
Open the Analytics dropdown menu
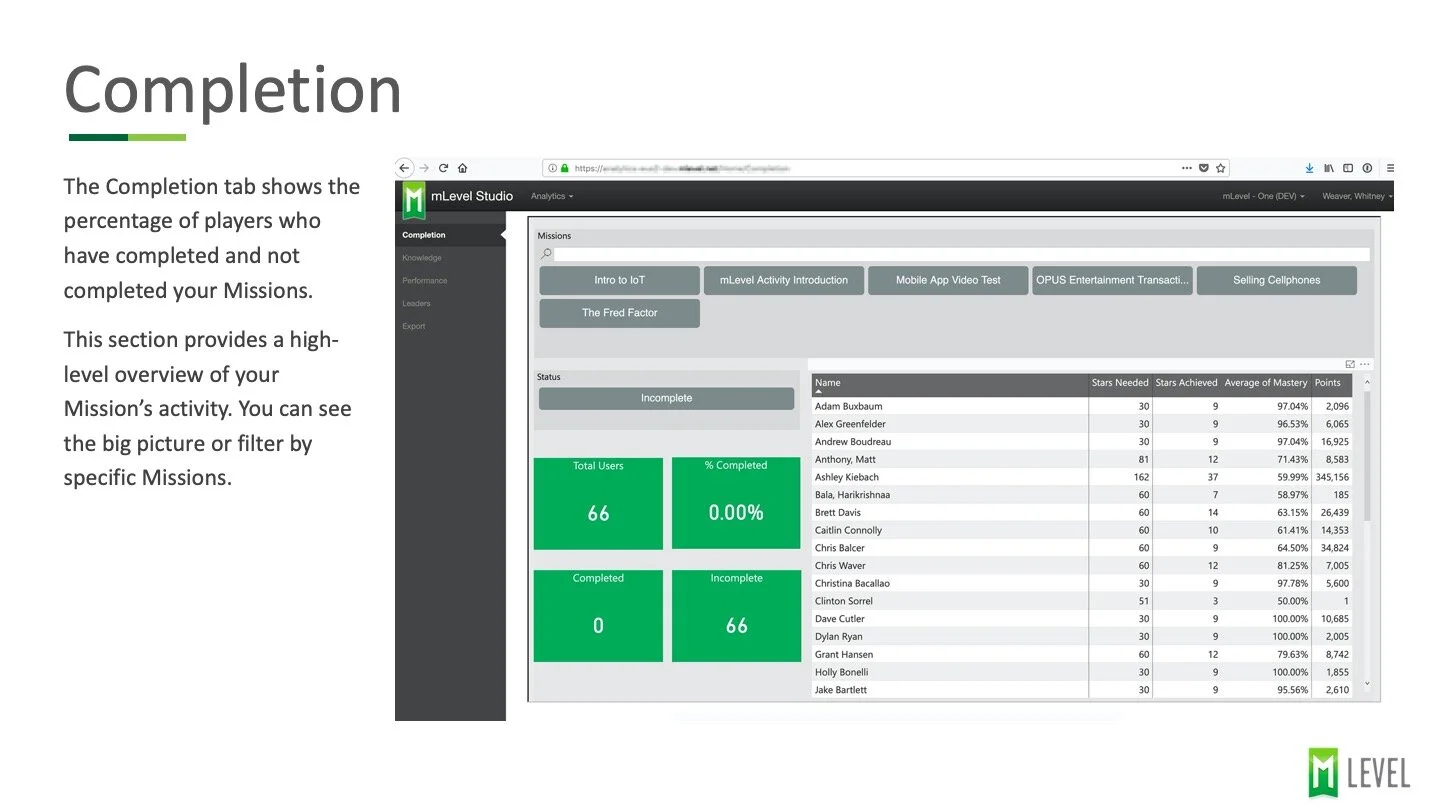tap(552, 196)
